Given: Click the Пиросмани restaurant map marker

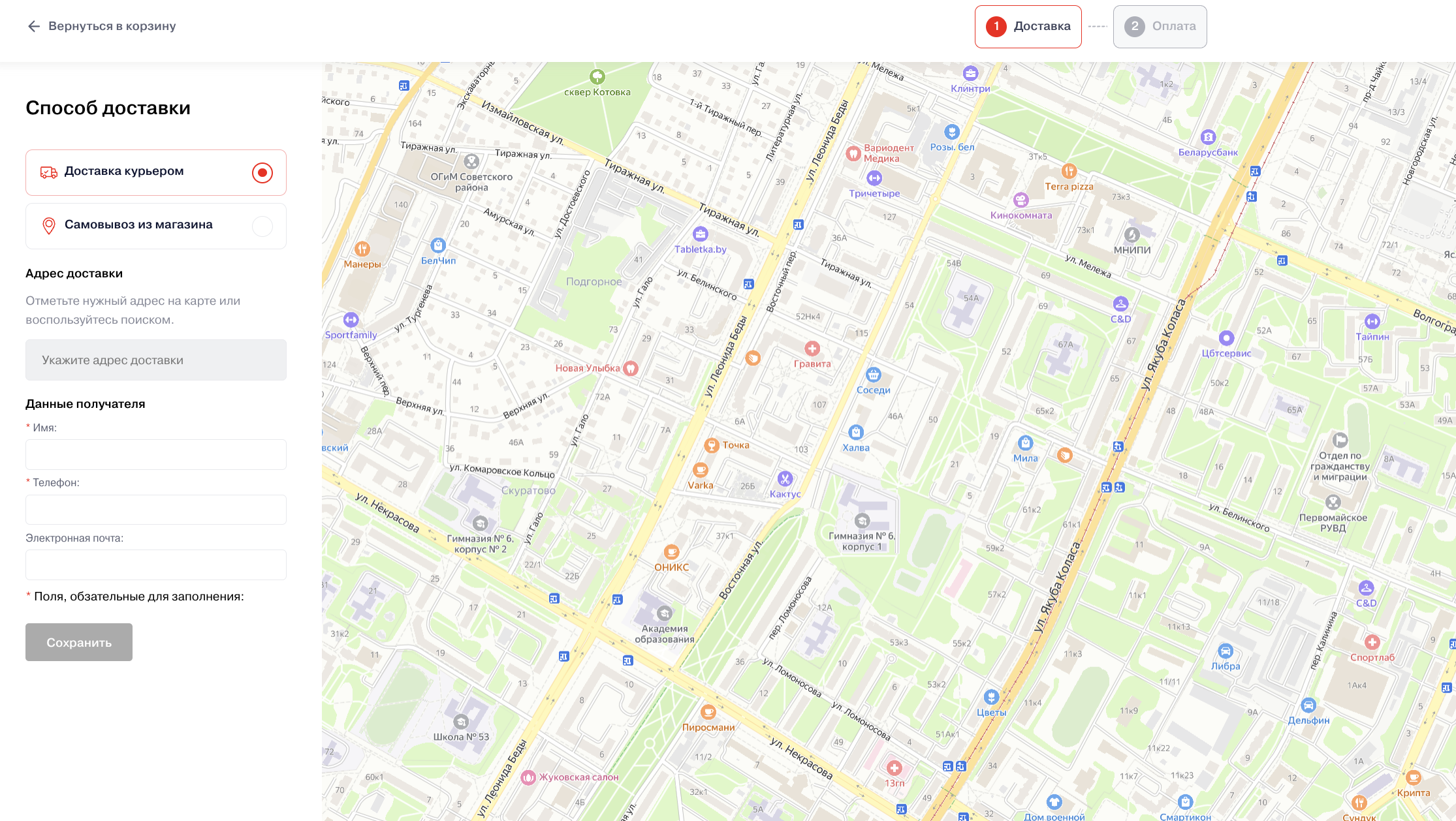Looking at the screenshot, I should click(x=708, y=712).
